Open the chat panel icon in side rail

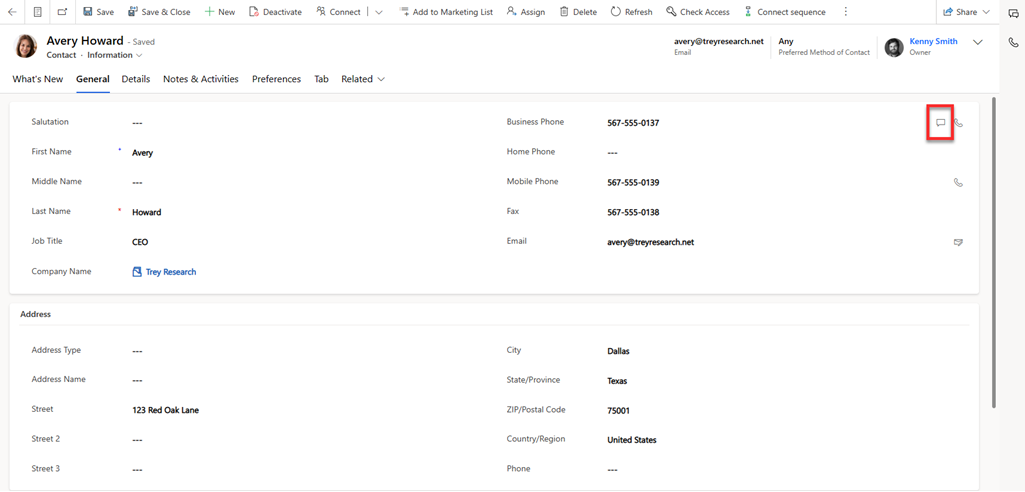point(1013,12)
